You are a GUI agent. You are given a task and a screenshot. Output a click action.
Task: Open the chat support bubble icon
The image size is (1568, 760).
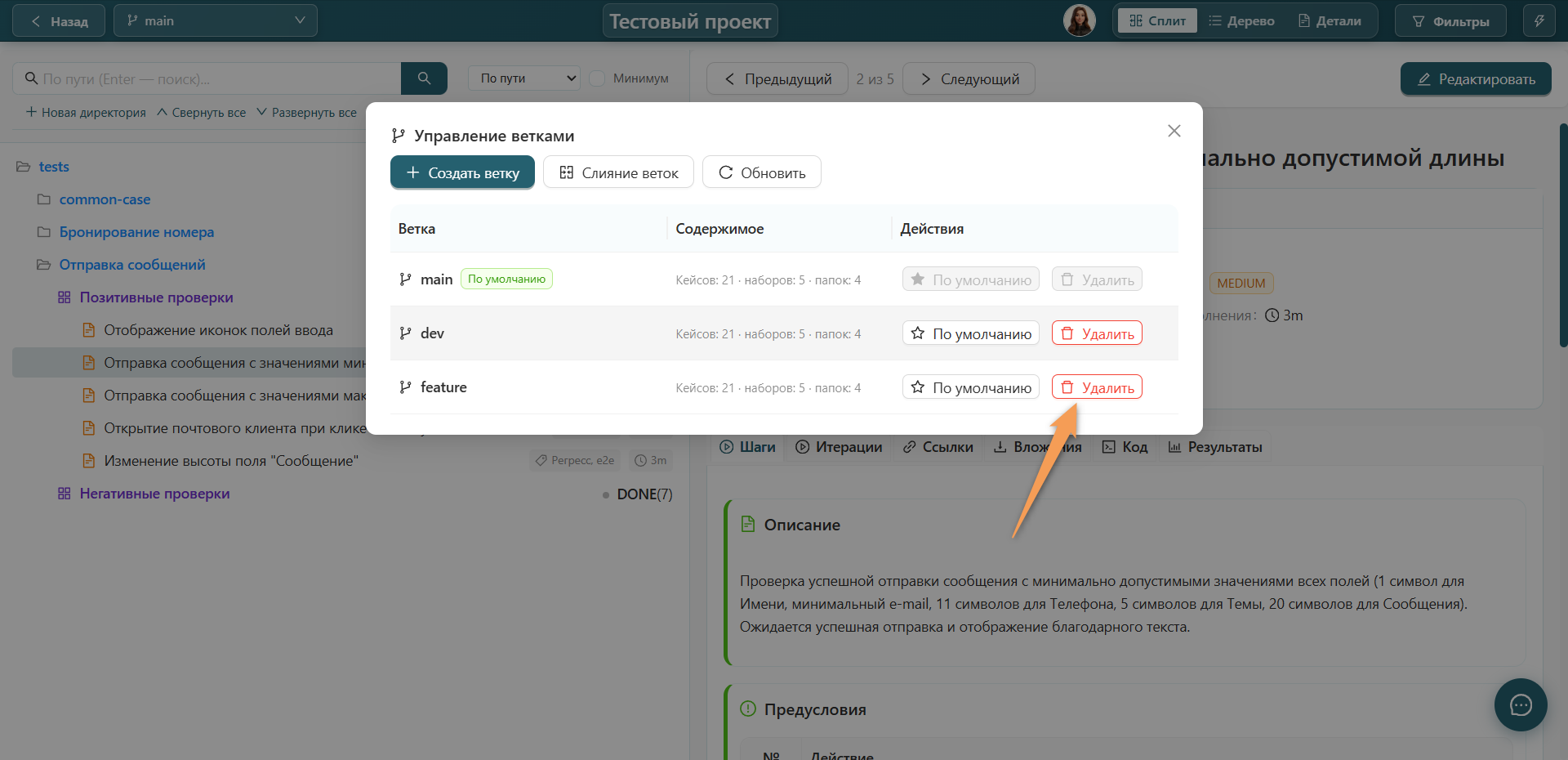point(1521,704)
